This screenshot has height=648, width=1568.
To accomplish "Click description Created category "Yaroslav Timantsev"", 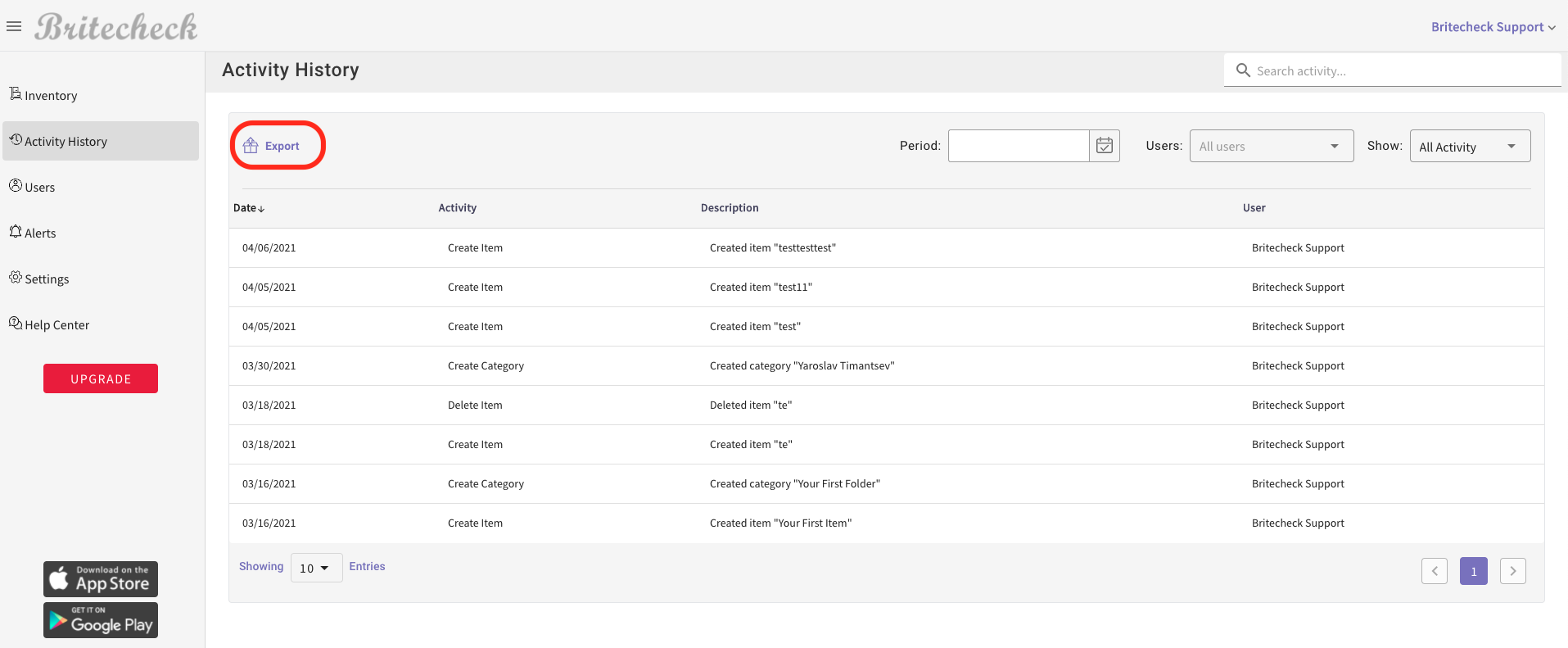I will pyautogui.click(x=802, y=366).
